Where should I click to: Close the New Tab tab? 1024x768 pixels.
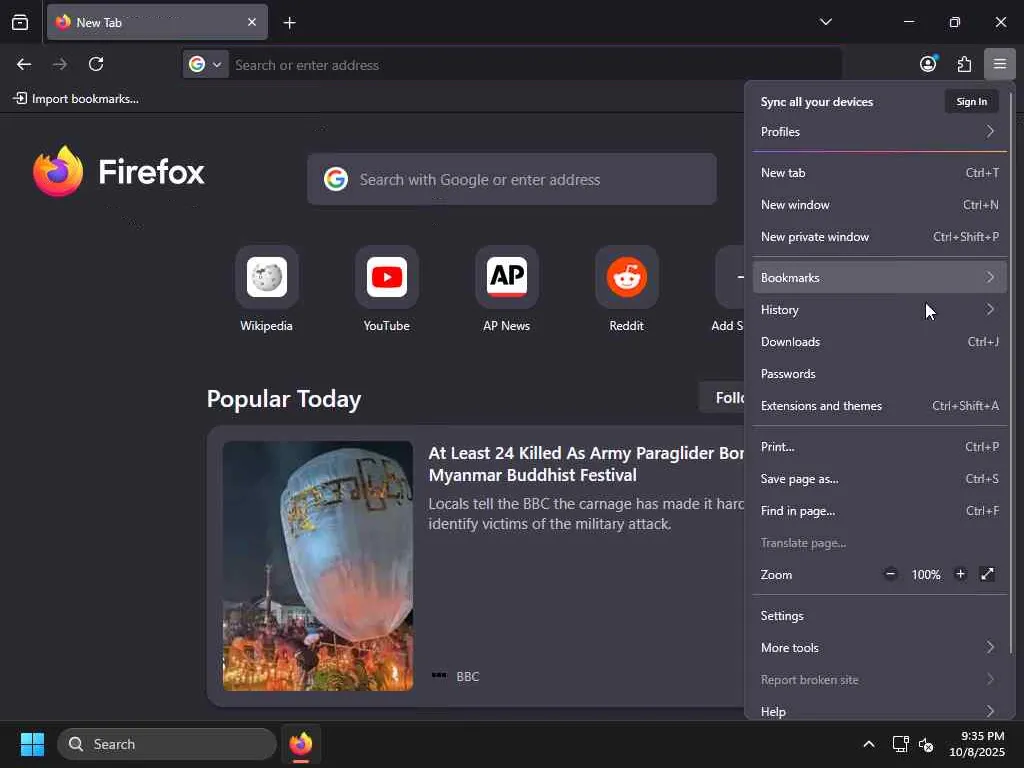point(251,22)
